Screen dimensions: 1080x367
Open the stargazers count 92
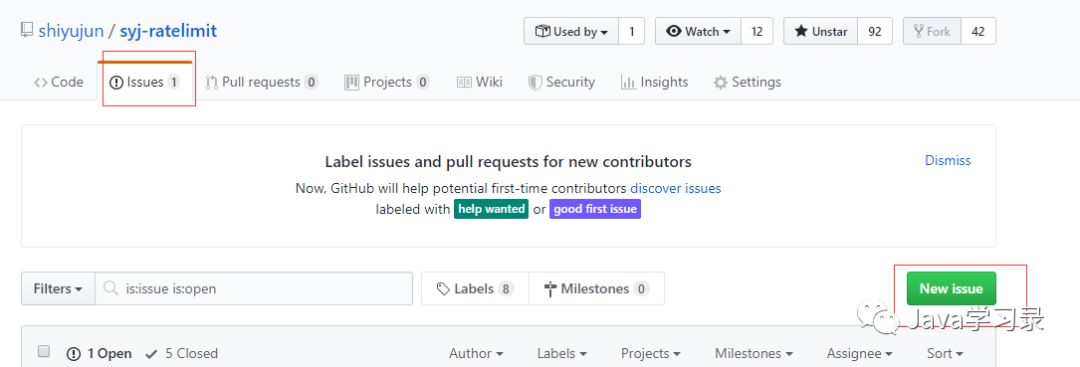point(875,31)
